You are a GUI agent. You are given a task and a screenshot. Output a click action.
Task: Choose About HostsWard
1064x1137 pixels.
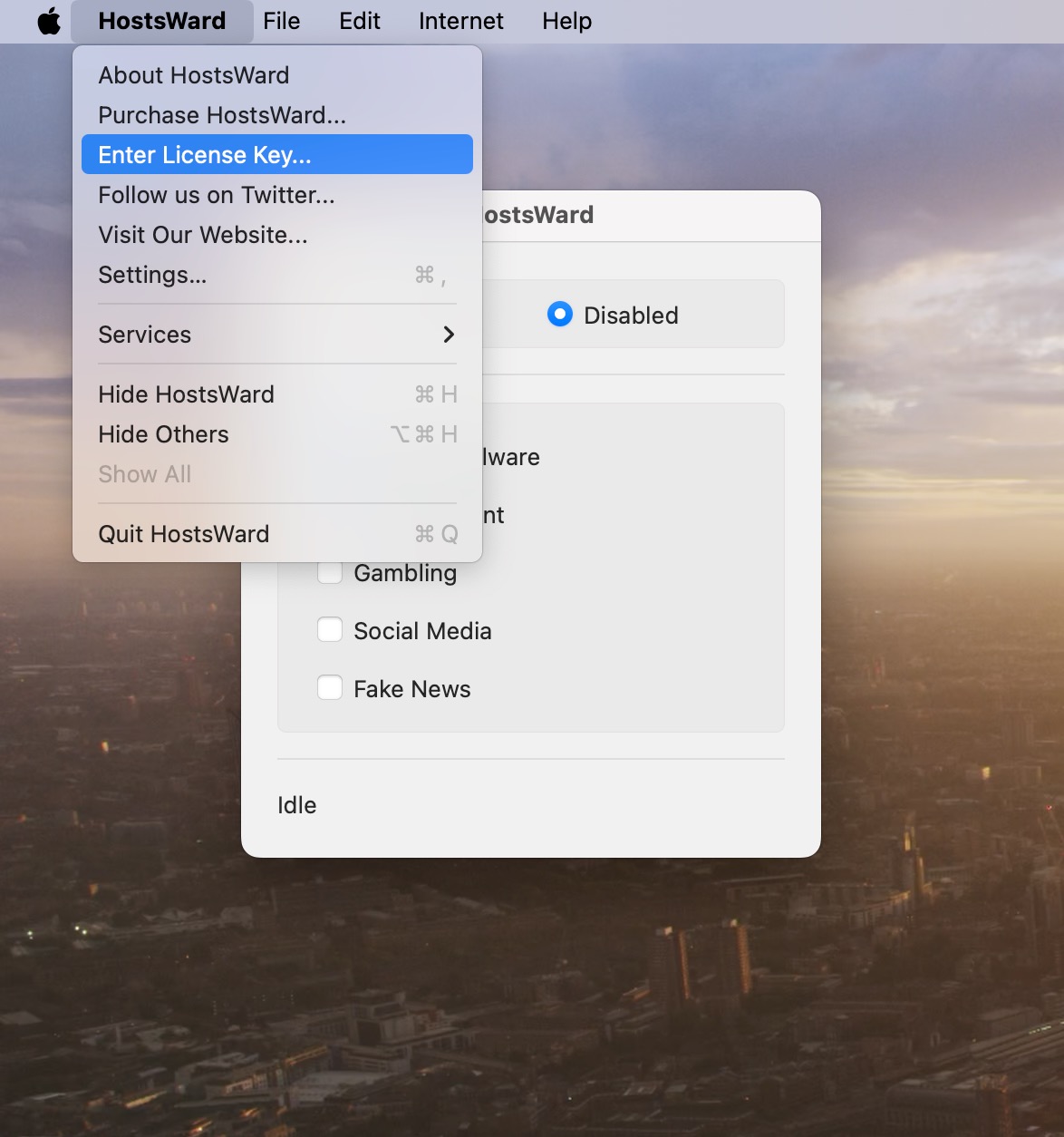click(x=194, y=75)
